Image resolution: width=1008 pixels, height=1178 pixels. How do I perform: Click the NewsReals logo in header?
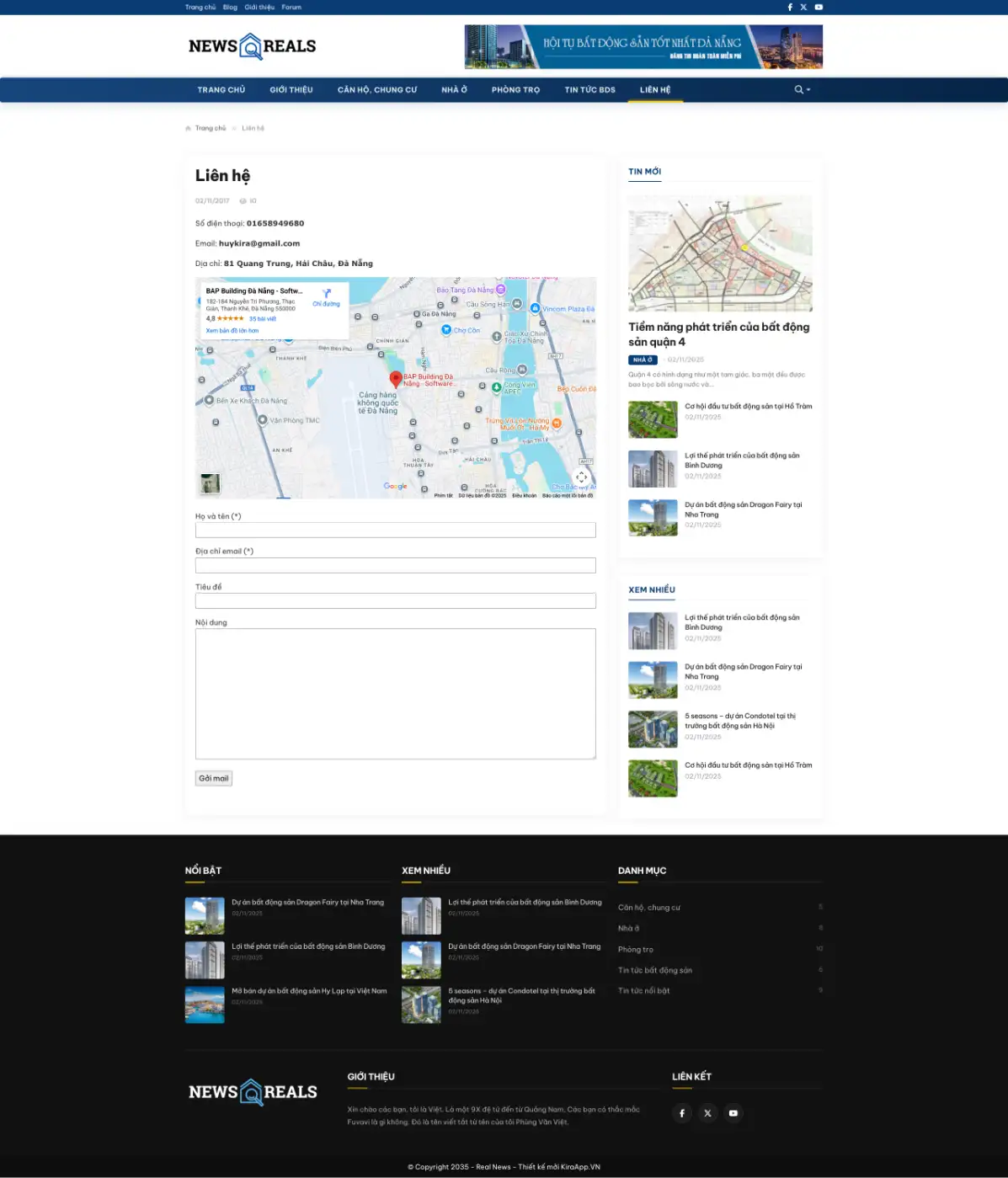tap(252, 46)
